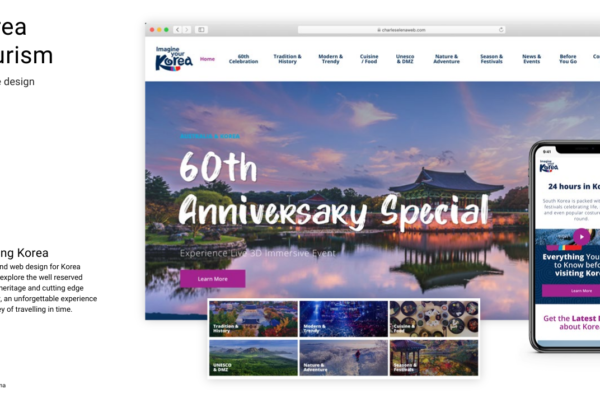Toggle the Safari sidebar button

click(x=201, y=29)
